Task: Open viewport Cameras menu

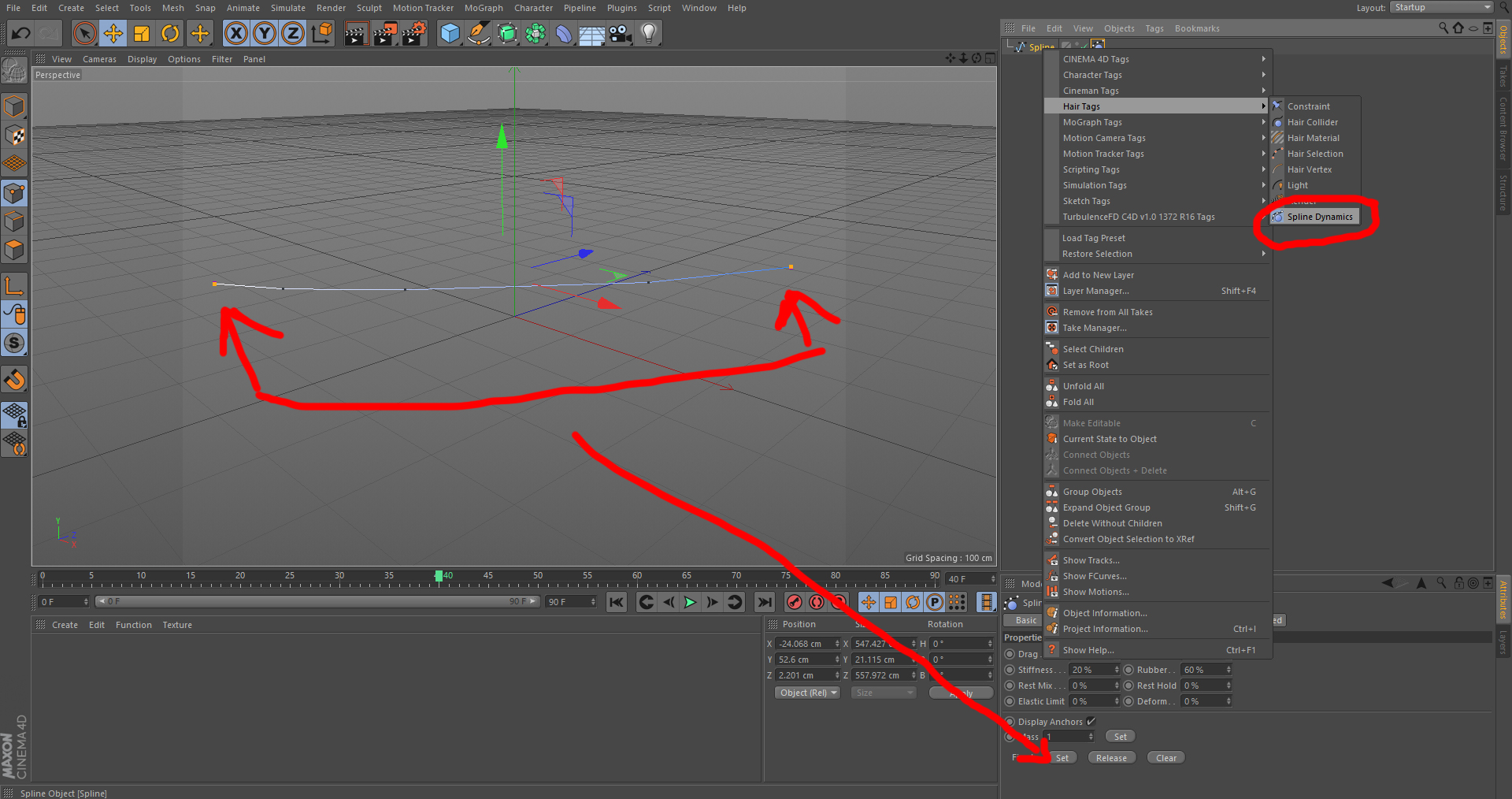Action: click(x=99, y=59)
